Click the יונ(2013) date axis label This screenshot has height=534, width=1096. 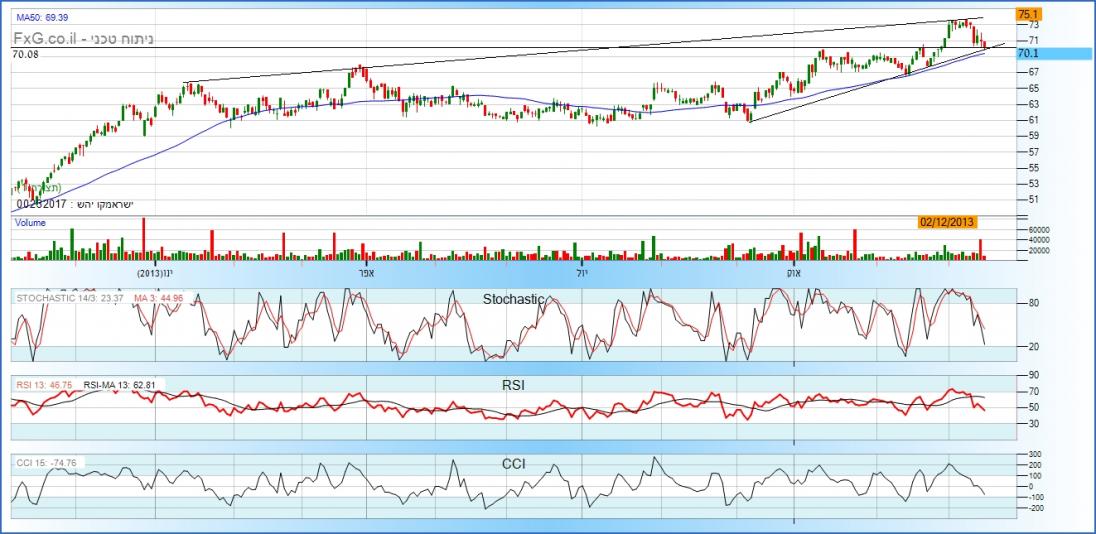(x=155, y=272)
